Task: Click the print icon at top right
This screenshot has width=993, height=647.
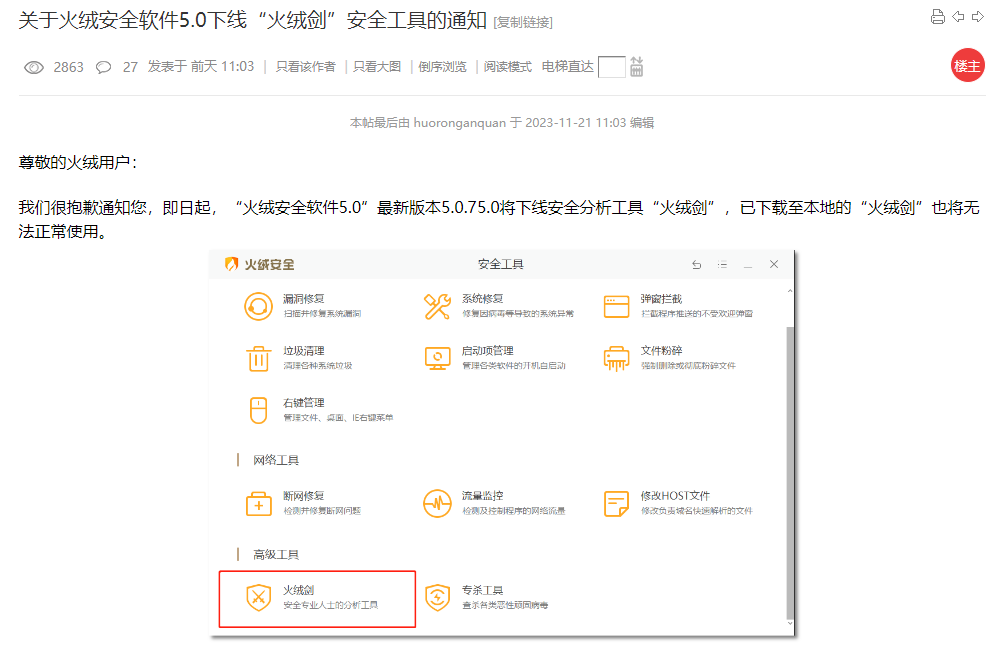Action: (938, 17)
